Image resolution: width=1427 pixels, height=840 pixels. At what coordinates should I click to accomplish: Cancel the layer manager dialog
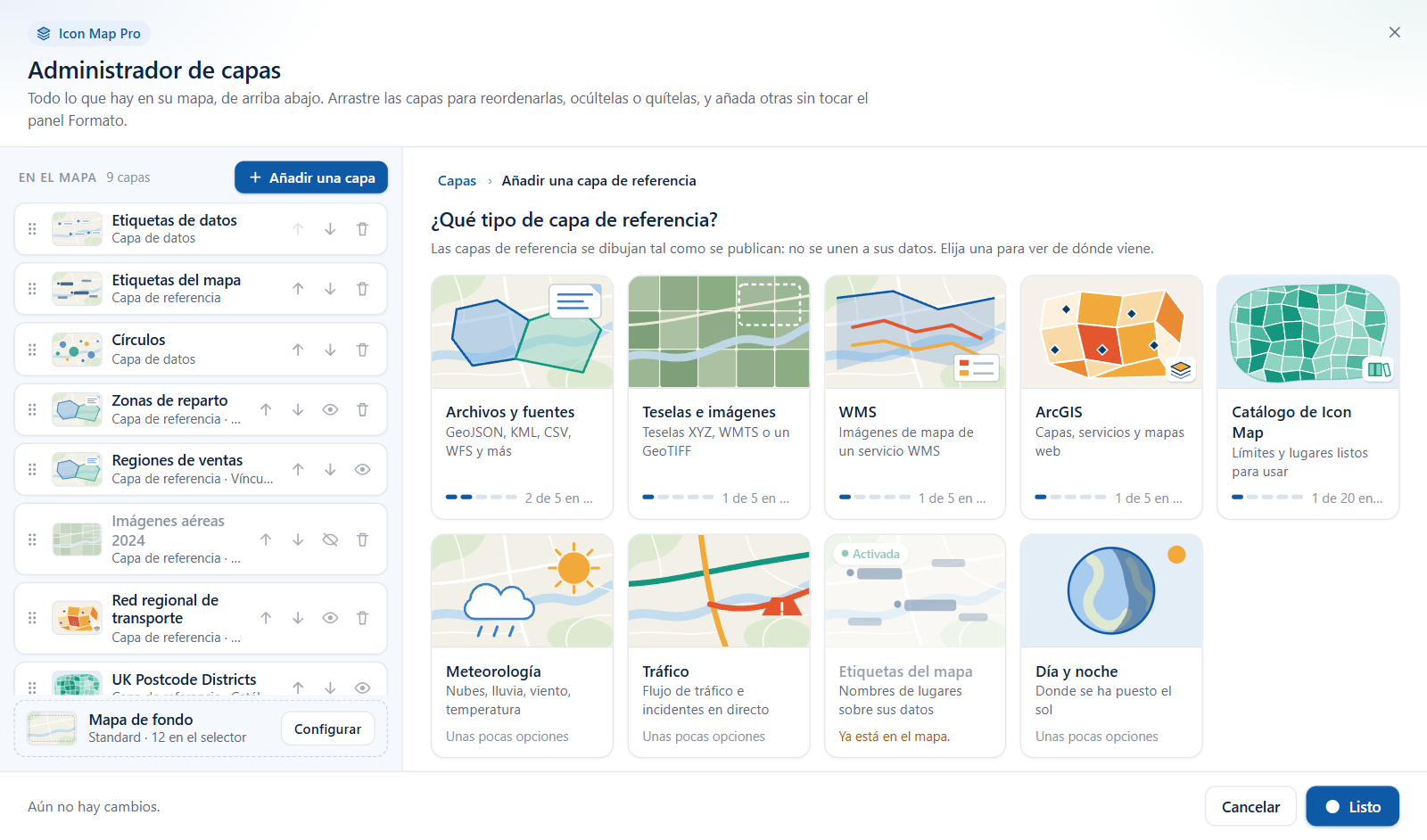coord(1250,807)
